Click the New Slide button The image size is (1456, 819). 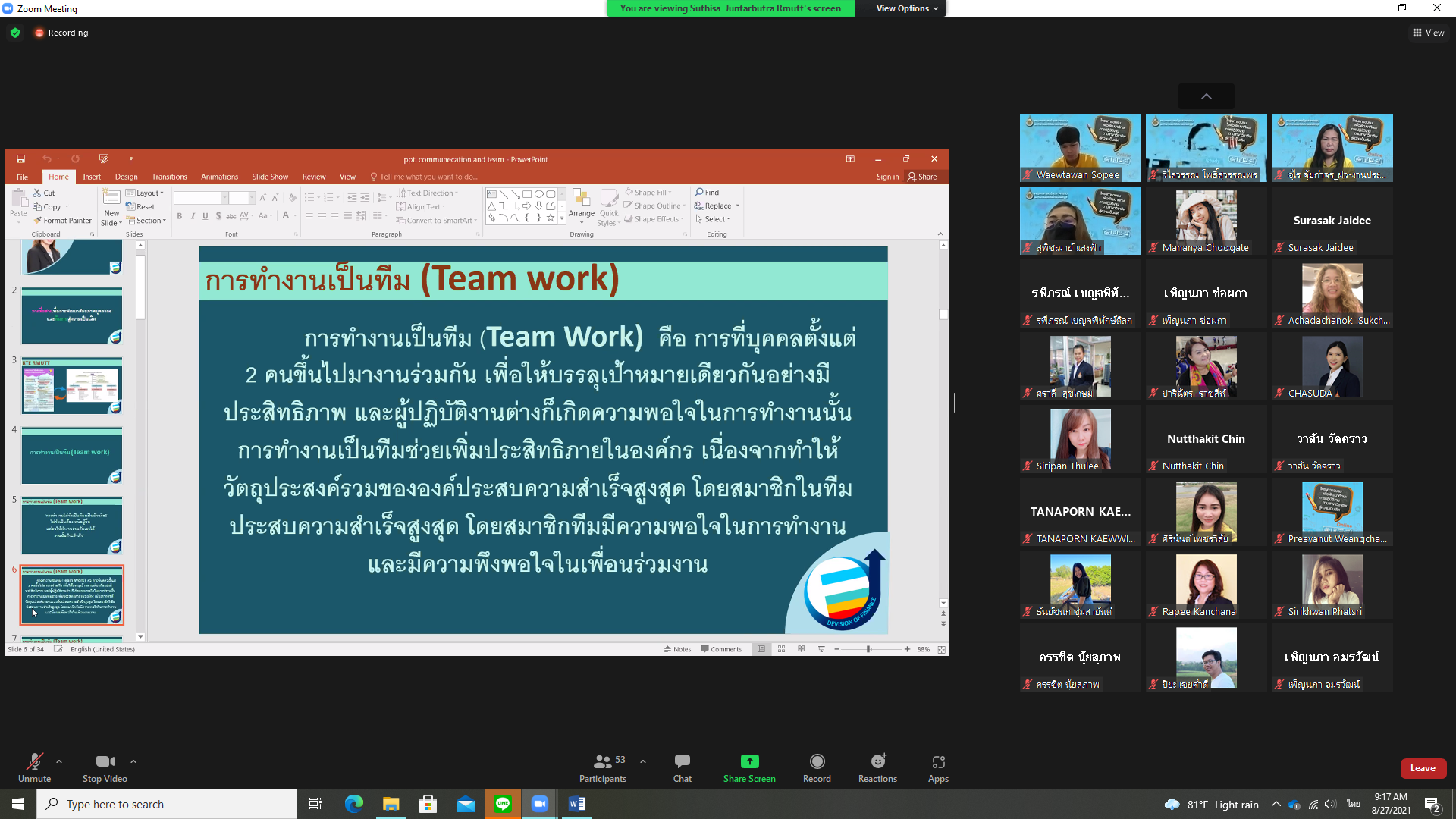click(x=111, y=208)
